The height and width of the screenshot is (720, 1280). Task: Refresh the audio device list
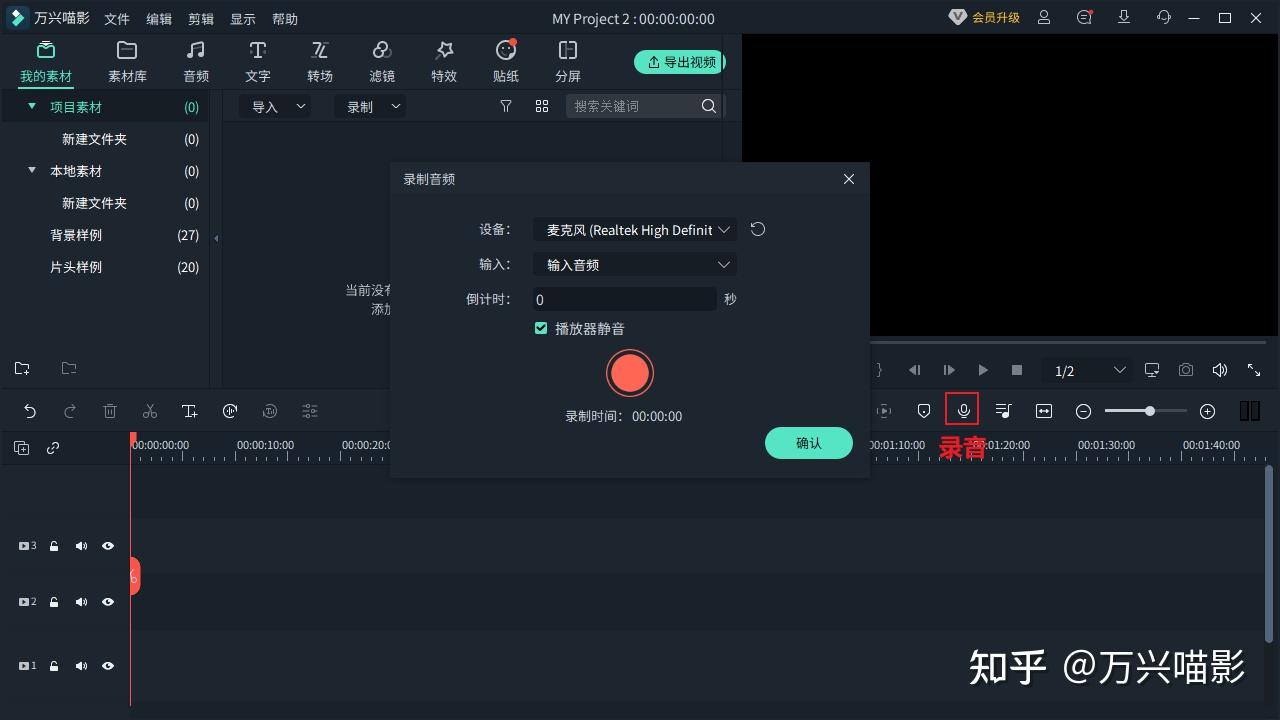pyautogui.click(x=758, y=229)
